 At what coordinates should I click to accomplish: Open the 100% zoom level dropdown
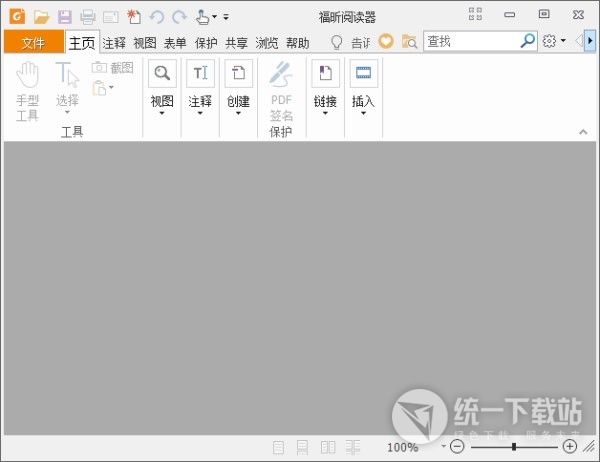(443, 446)
